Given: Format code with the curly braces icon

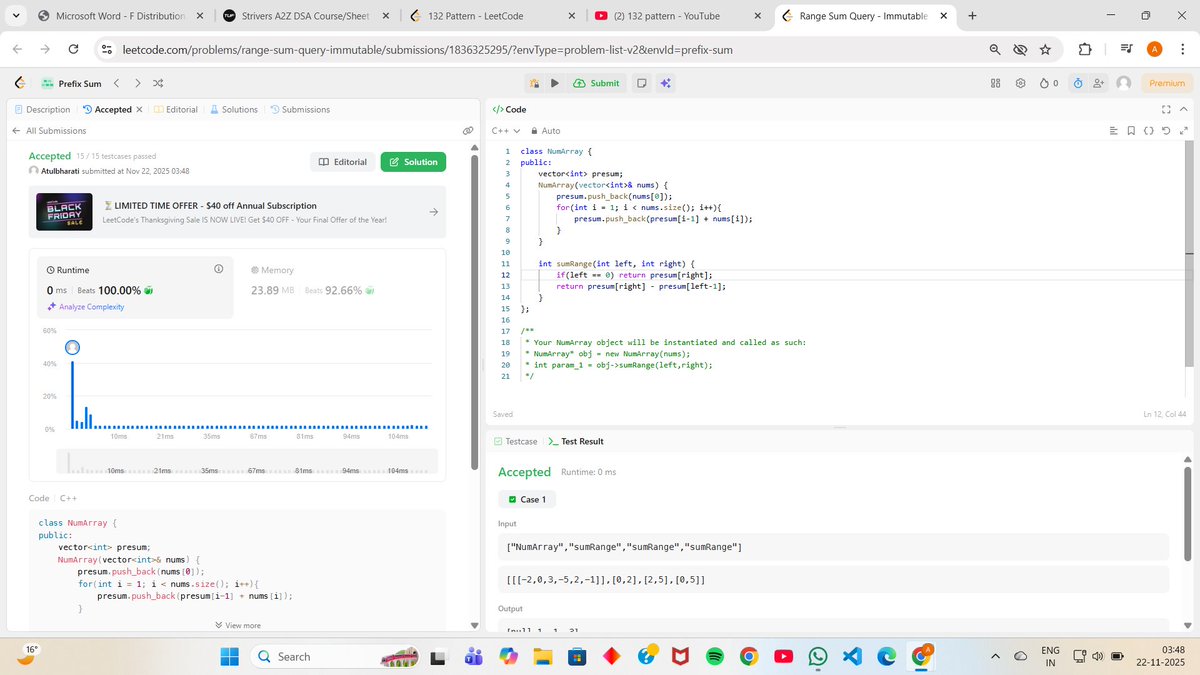Looking at the screenshot, I should pyautogui.click(x=1148, y=130).
